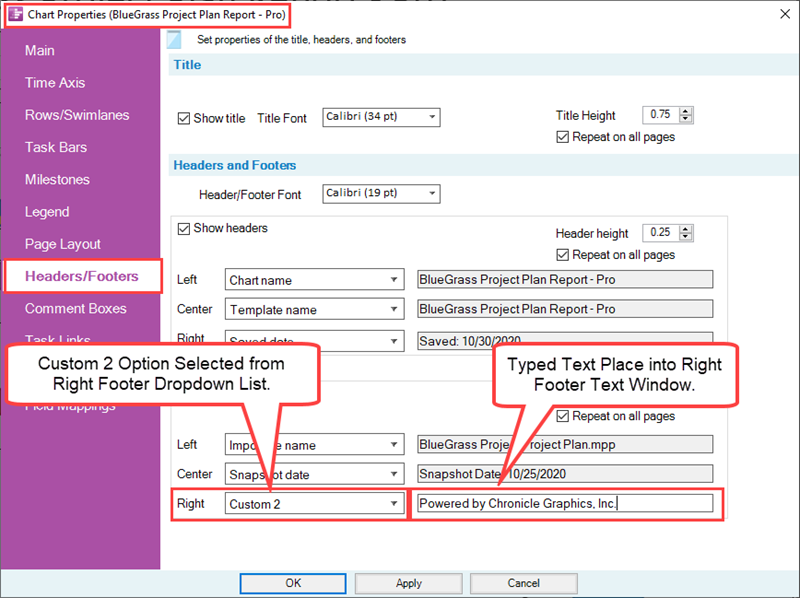The image size is (800, 598).
Task: Close the Chart Properties dialog
Action: pos(785,14)
